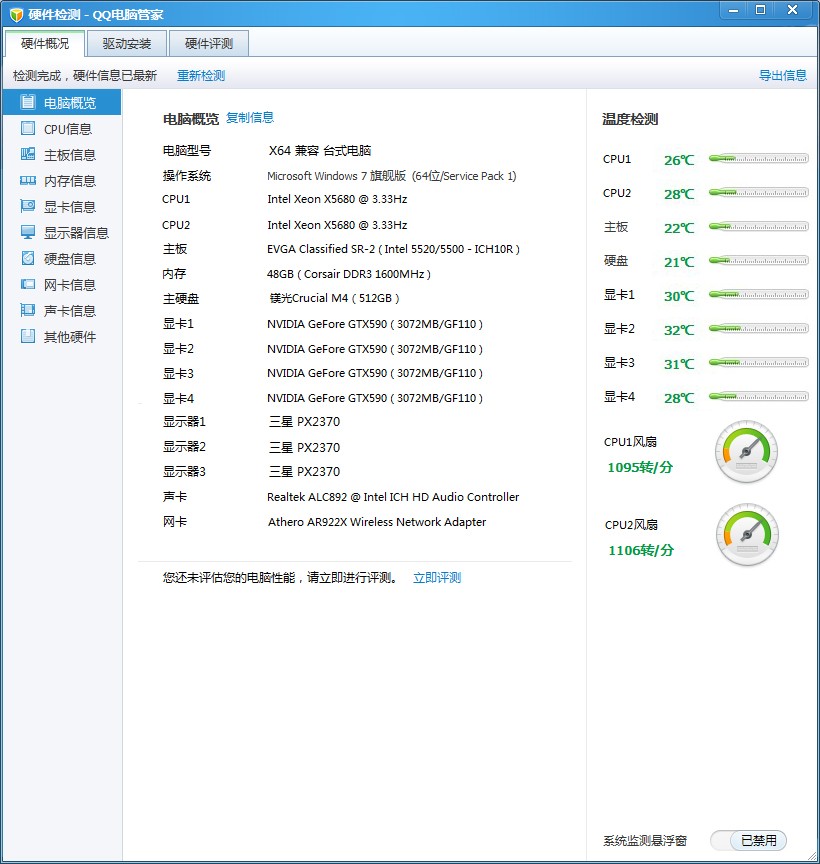Click the 显示器1 三星 PX2370 text
The width and height of the screenshot is (820, 864).
pos(304,422)
